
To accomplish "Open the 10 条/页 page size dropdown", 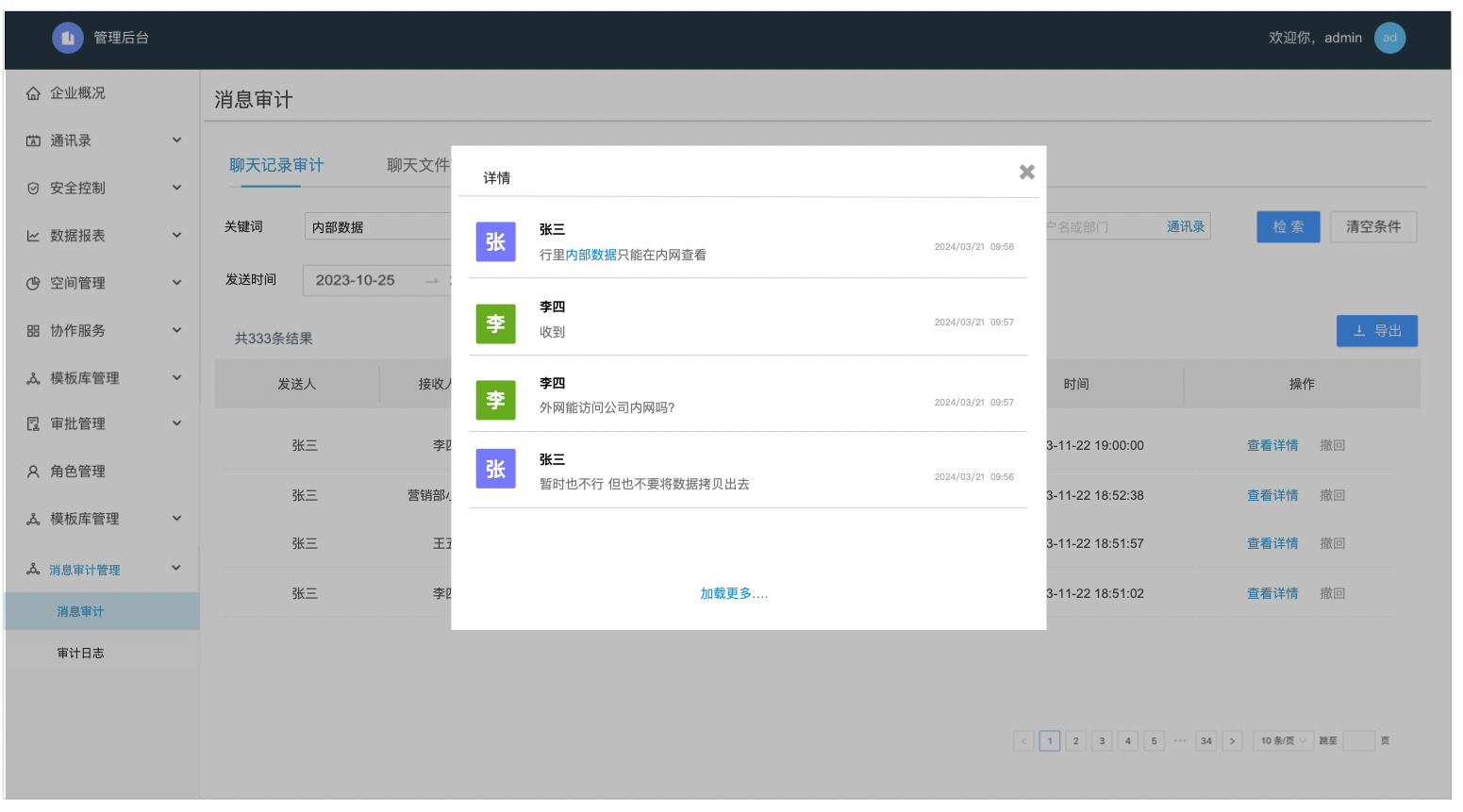I will 1283,741.
